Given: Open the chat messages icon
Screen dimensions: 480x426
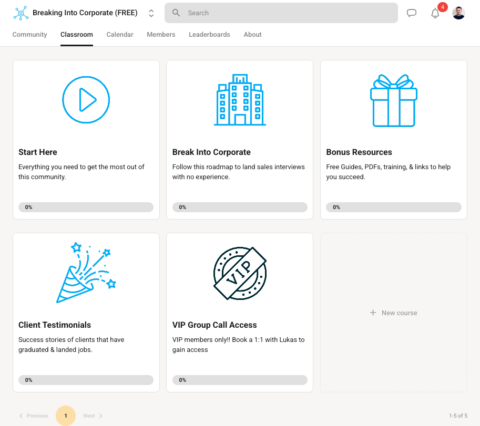Looking at the screenshot, I should pos(412,13).
